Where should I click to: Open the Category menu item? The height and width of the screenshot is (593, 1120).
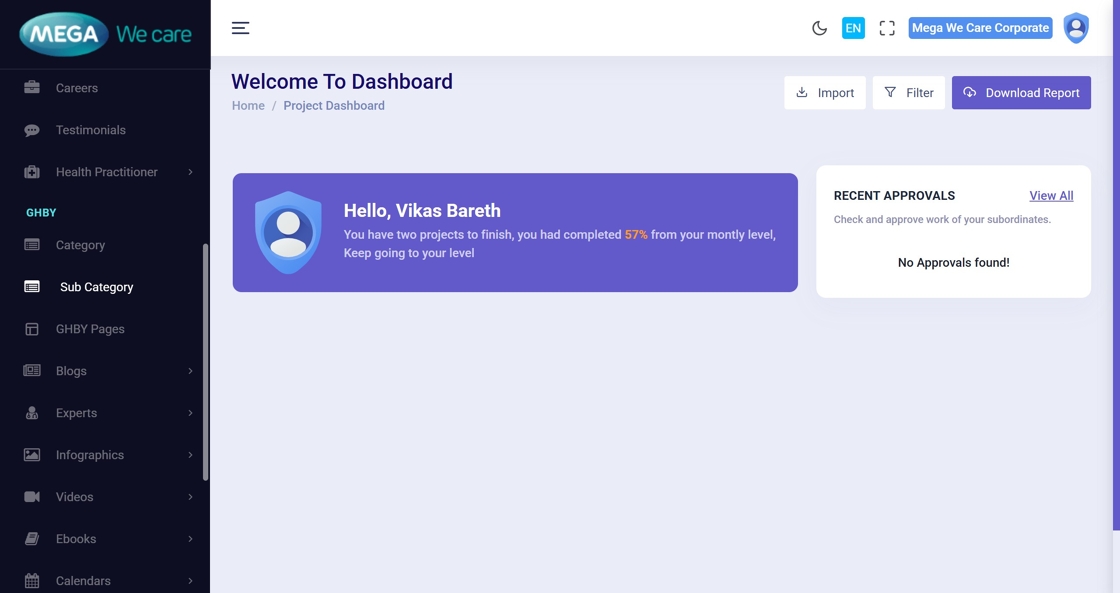pos(80,245)
